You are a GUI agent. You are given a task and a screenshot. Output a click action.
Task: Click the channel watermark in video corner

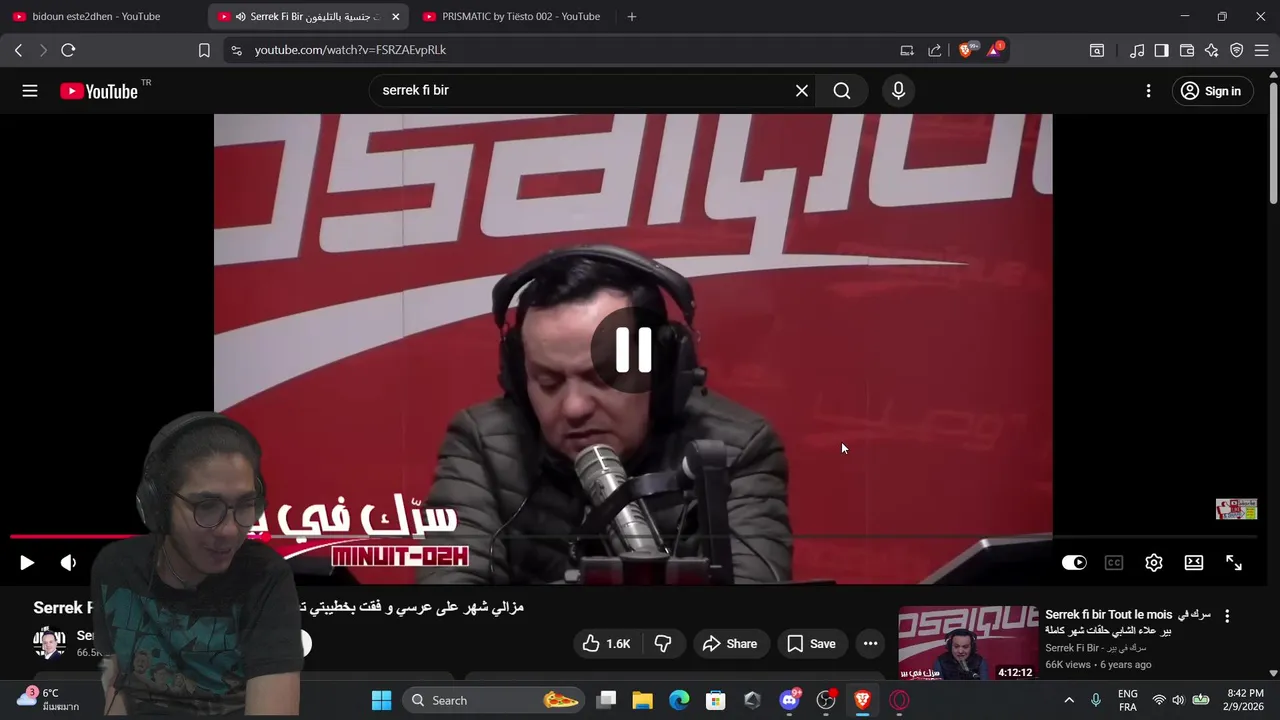1236,509
